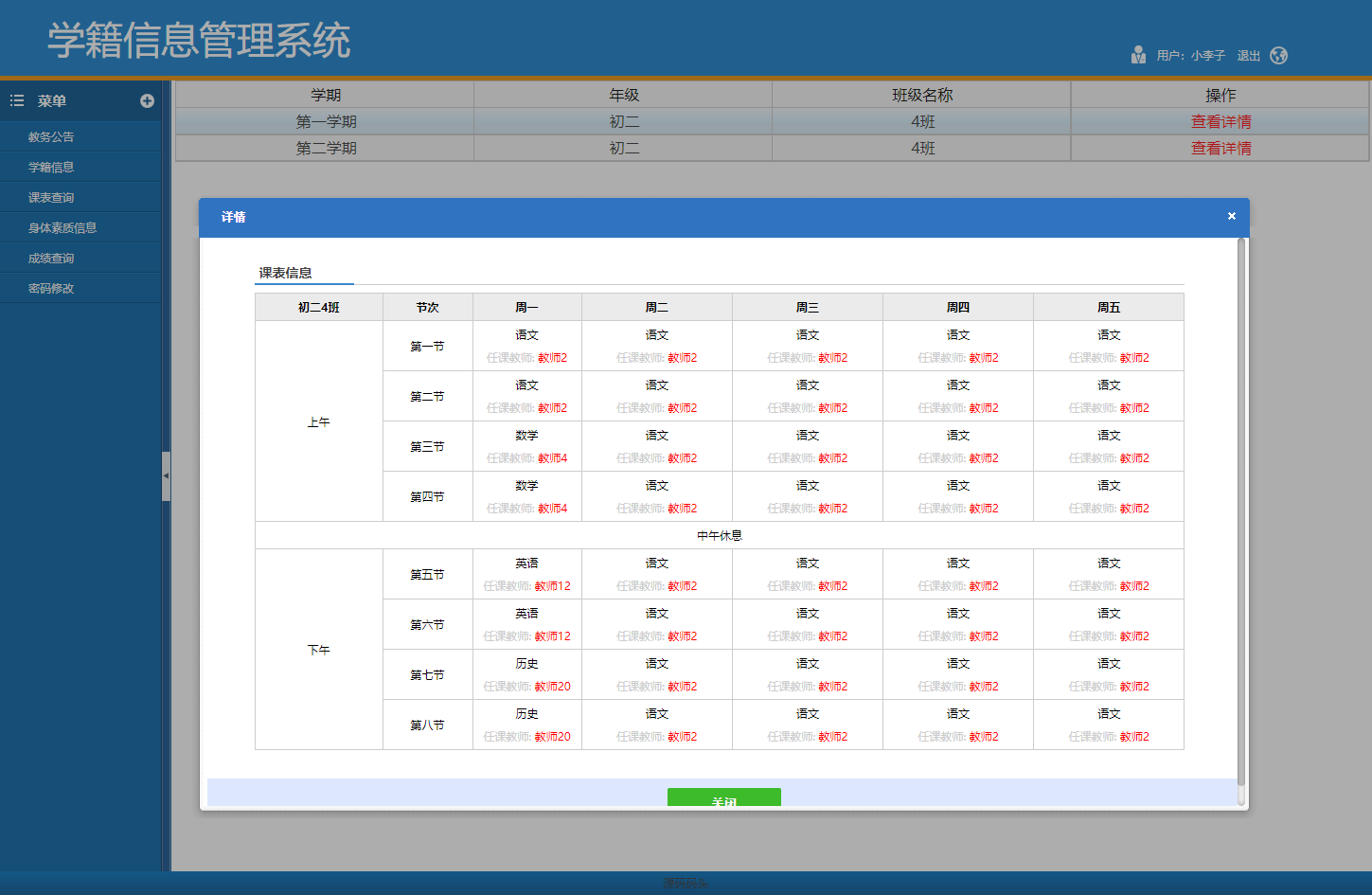Viewport: 1372px width, 895px height.
Task: Click 教师12 in Monday fifth period
Action: 552,586
